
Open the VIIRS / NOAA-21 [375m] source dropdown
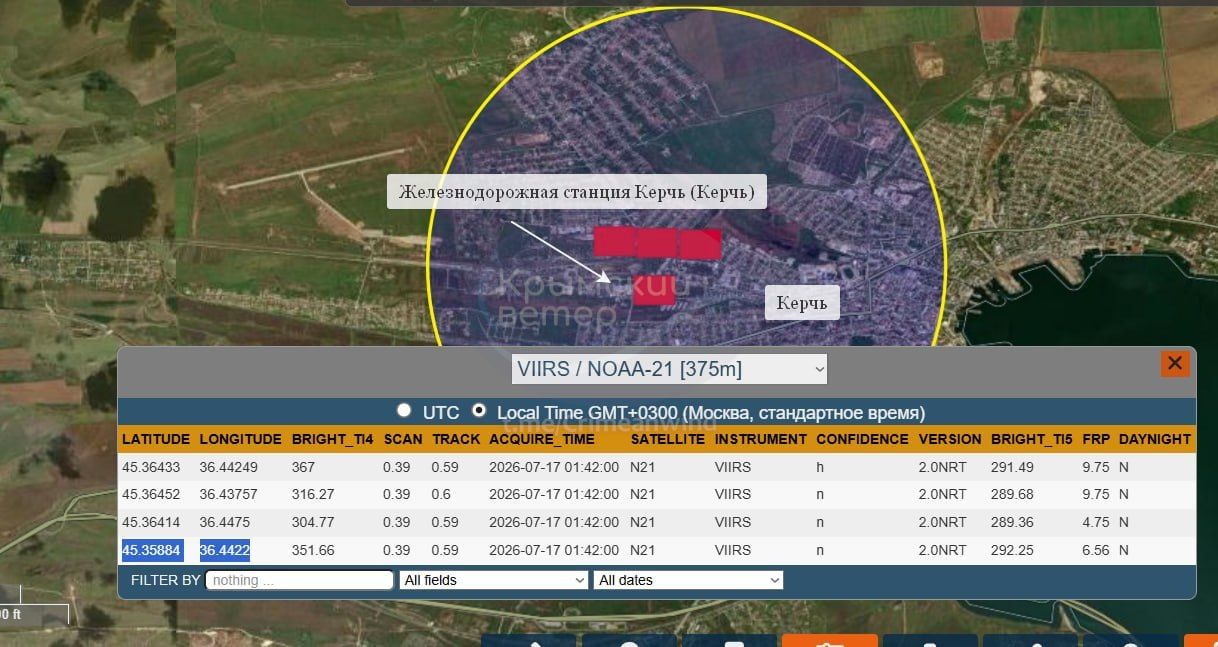click(670, 369)
